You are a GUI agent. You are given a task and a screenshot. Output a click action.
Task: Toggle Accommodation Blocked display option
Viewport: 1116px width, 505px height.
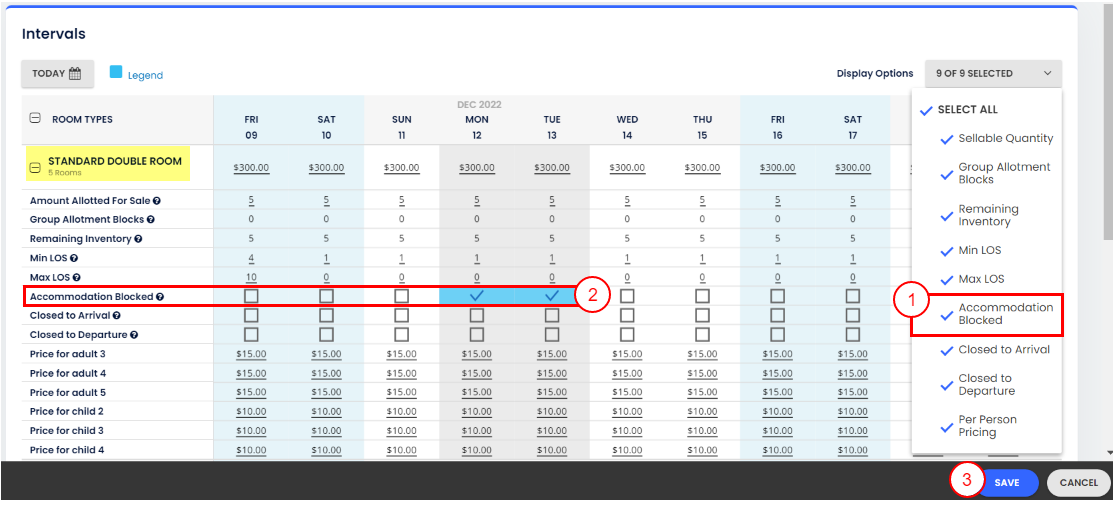tap(996, 314)
